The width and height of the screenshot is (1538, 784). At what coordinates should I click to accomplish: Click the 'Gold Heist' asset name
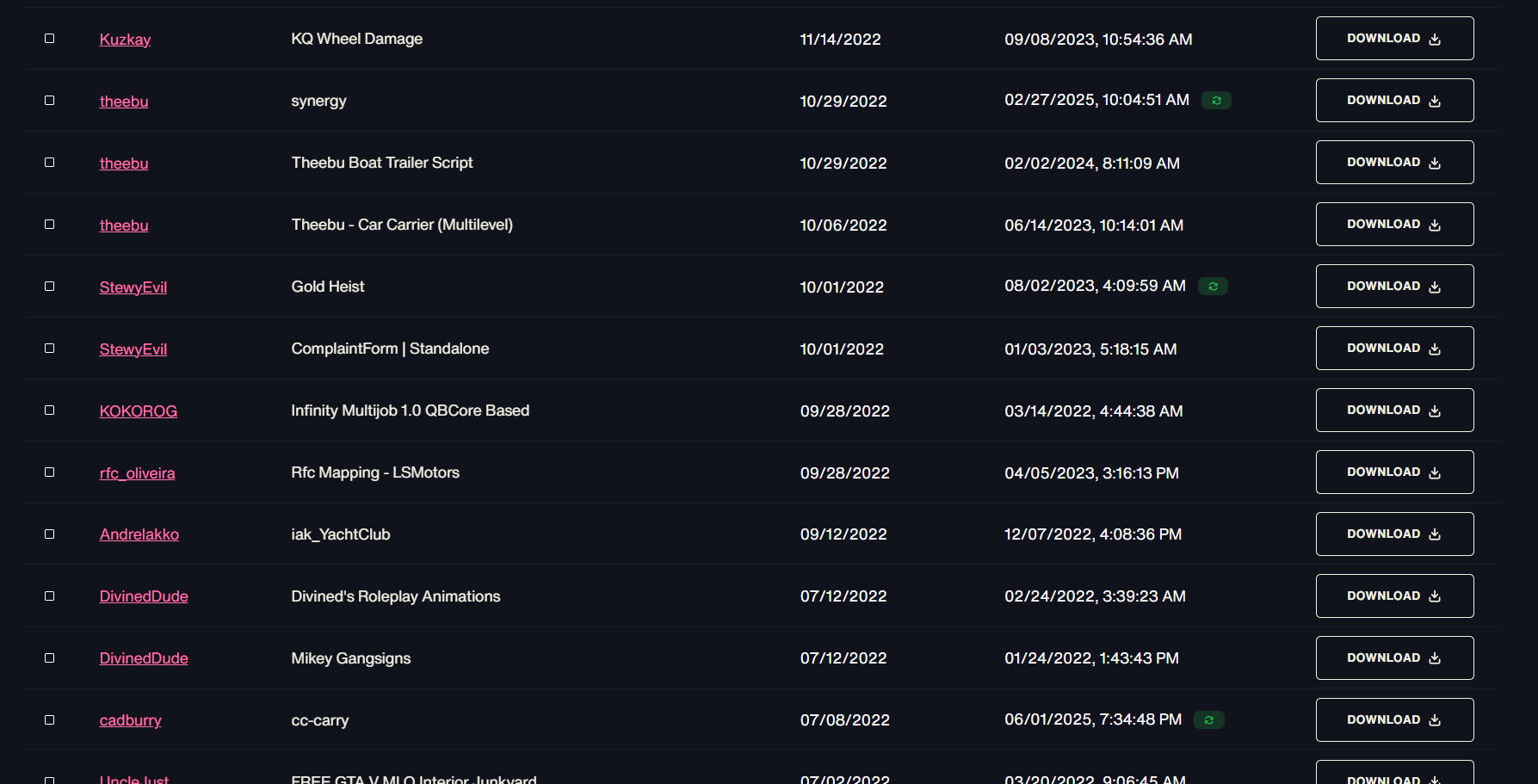click(328, 287)
